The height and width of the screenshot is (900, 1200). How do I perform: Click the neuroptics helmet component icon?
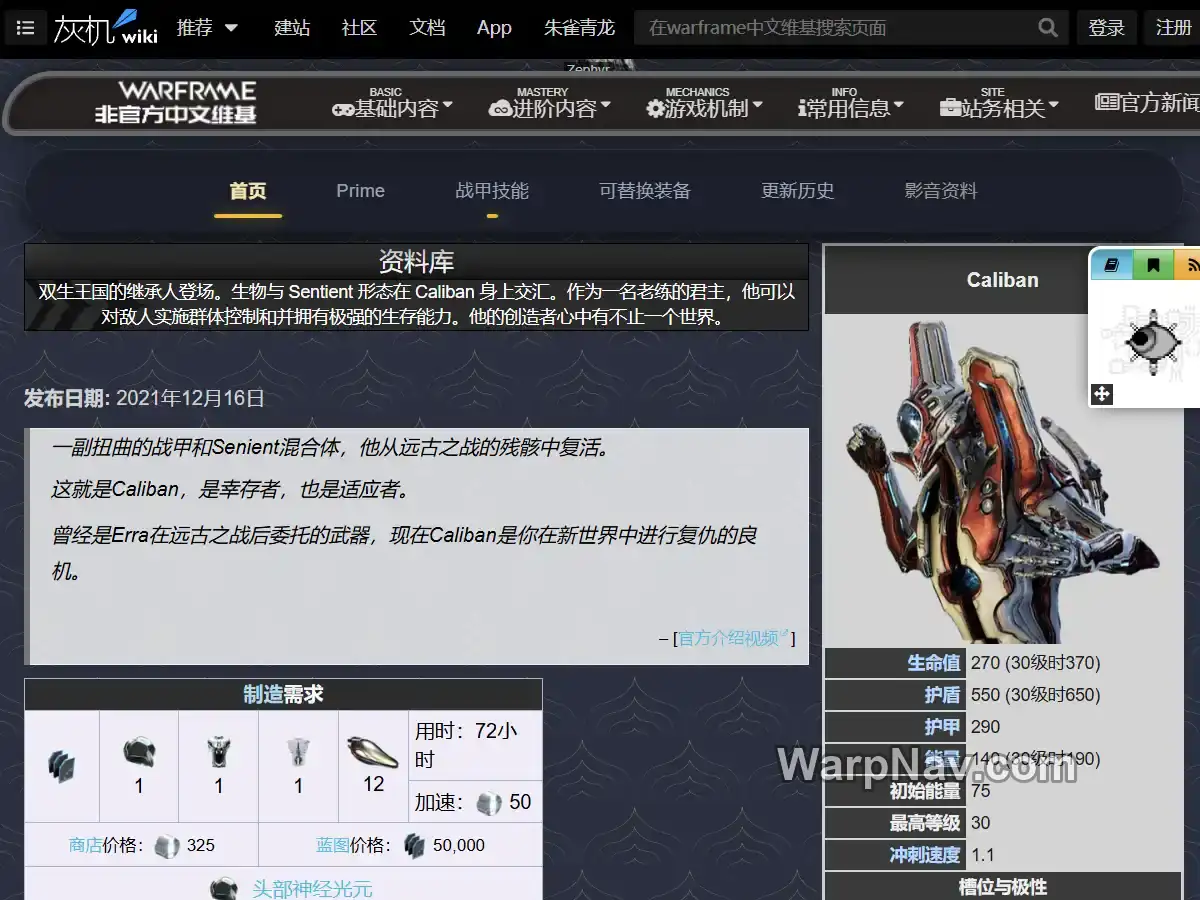tap(139, 751)
